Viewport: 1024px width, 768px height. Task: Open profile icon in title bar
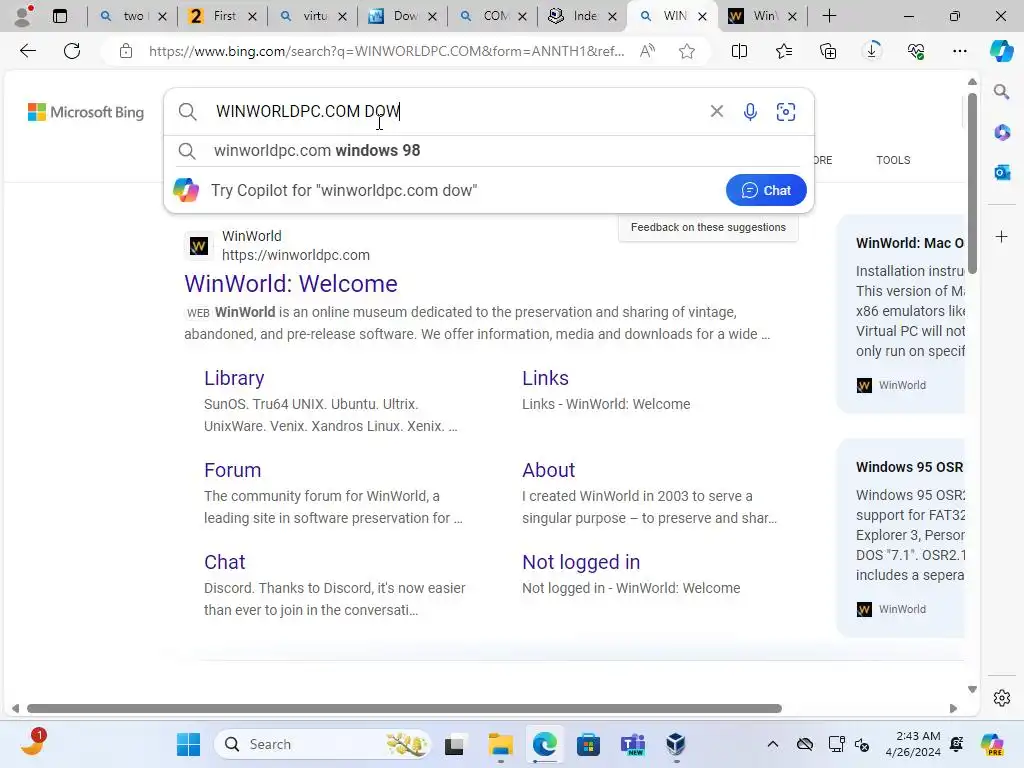coord(23,16)
